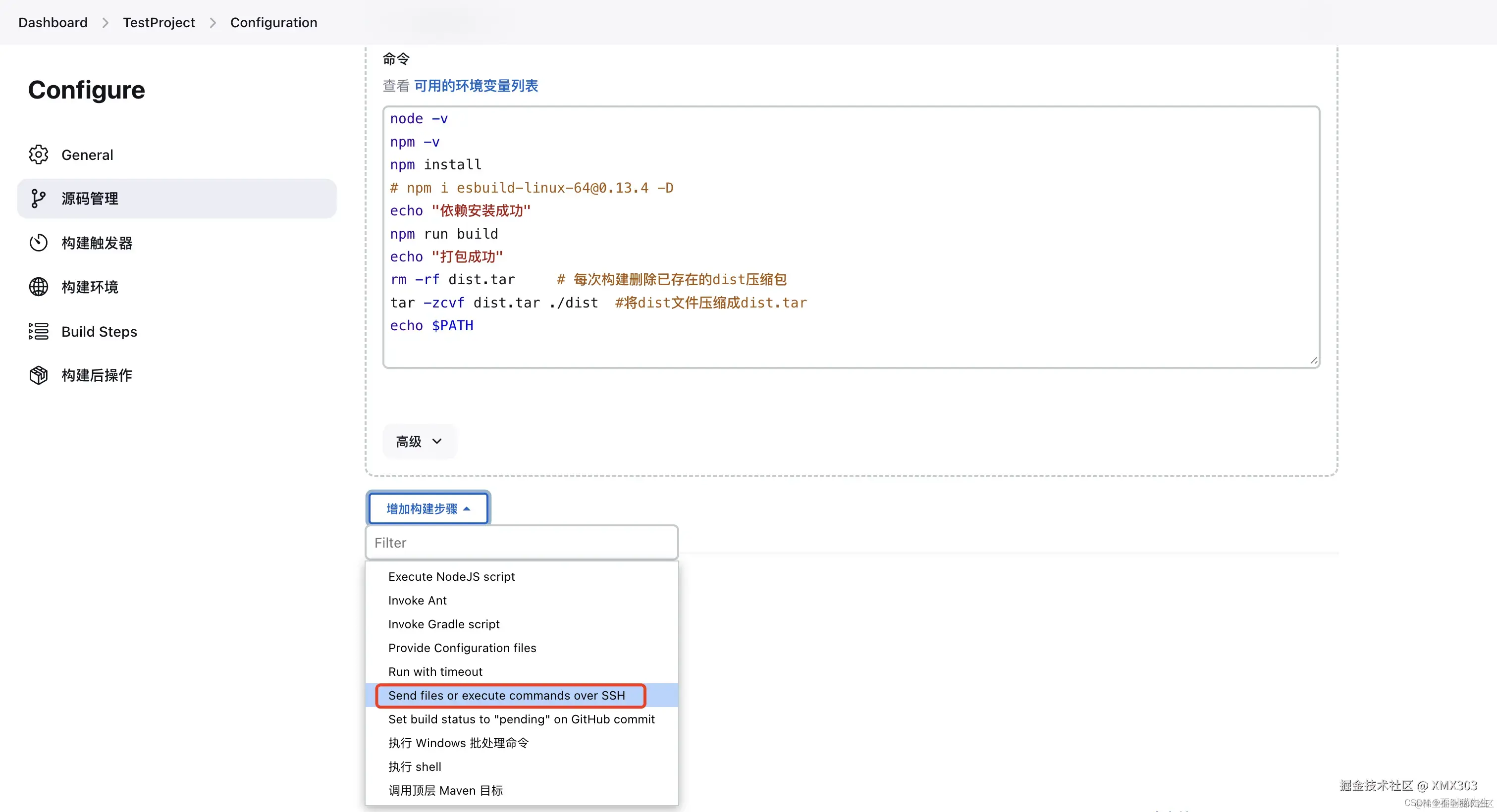Image resolution: width=1497 pixels, height=812 pixels.
Task: Click the 源码管理 branch icon
Action: (x=38, y=199)
